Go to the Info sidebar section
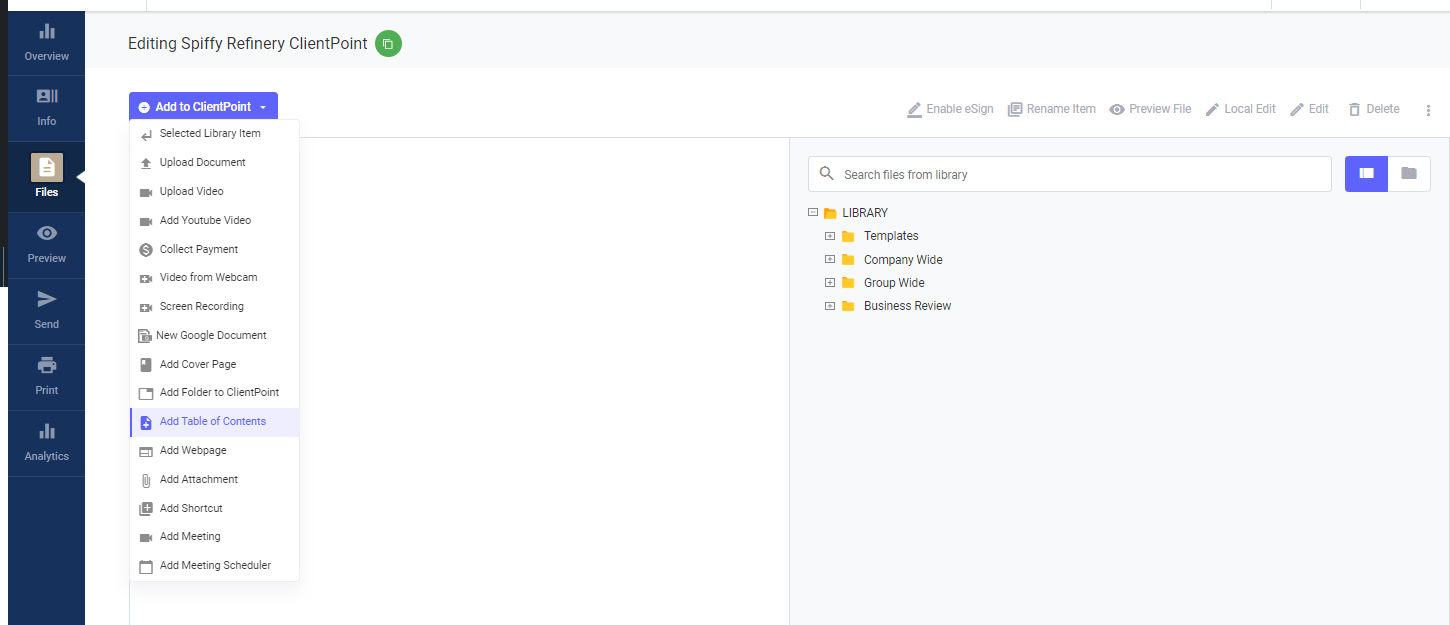This screenshot has width=1450, height=625. tap(46, 107)
